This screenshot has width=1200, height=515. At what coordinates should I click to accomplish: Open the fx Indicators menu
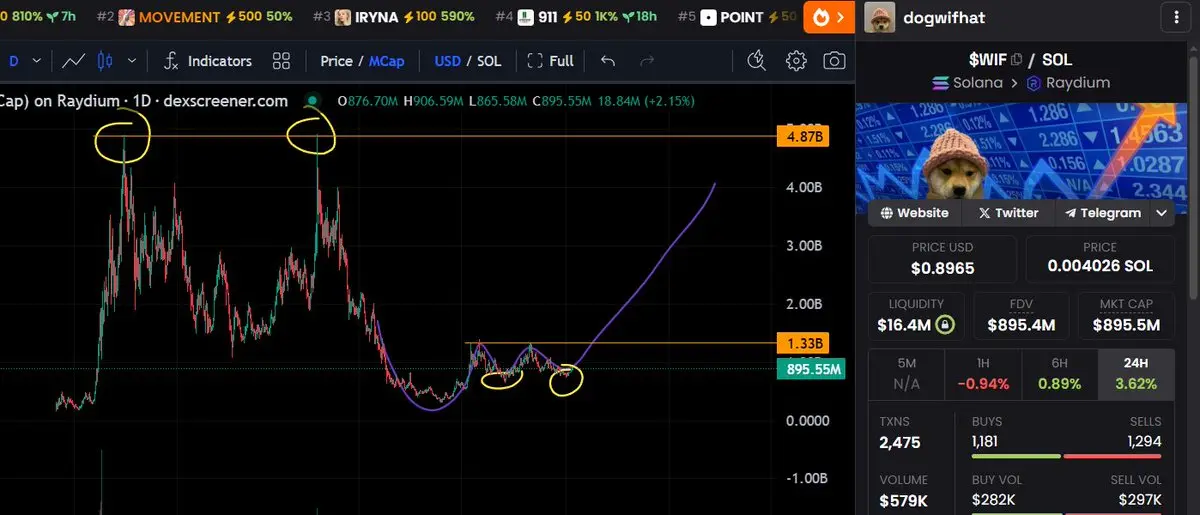click(x=207, y=61)
